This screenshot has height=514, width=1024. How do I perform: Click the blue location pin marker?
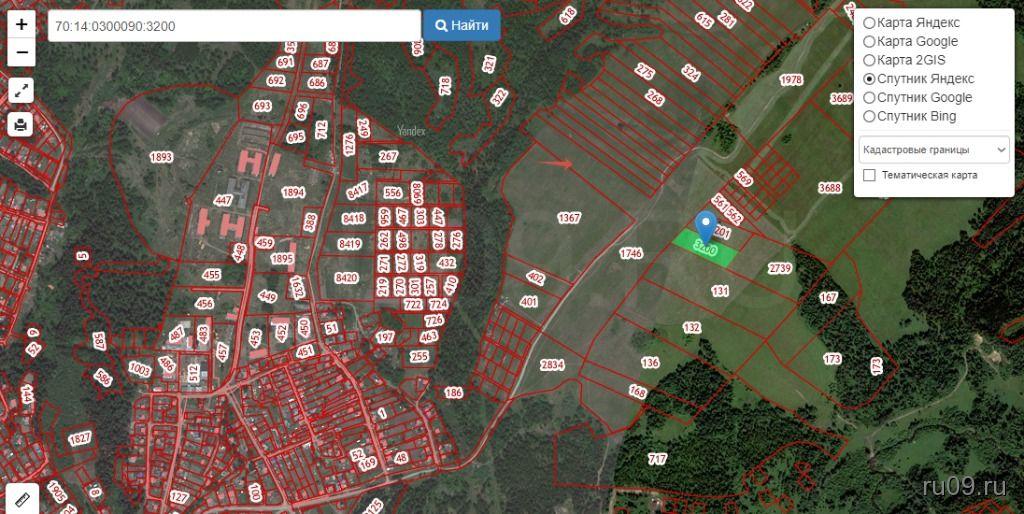(706, 225)
